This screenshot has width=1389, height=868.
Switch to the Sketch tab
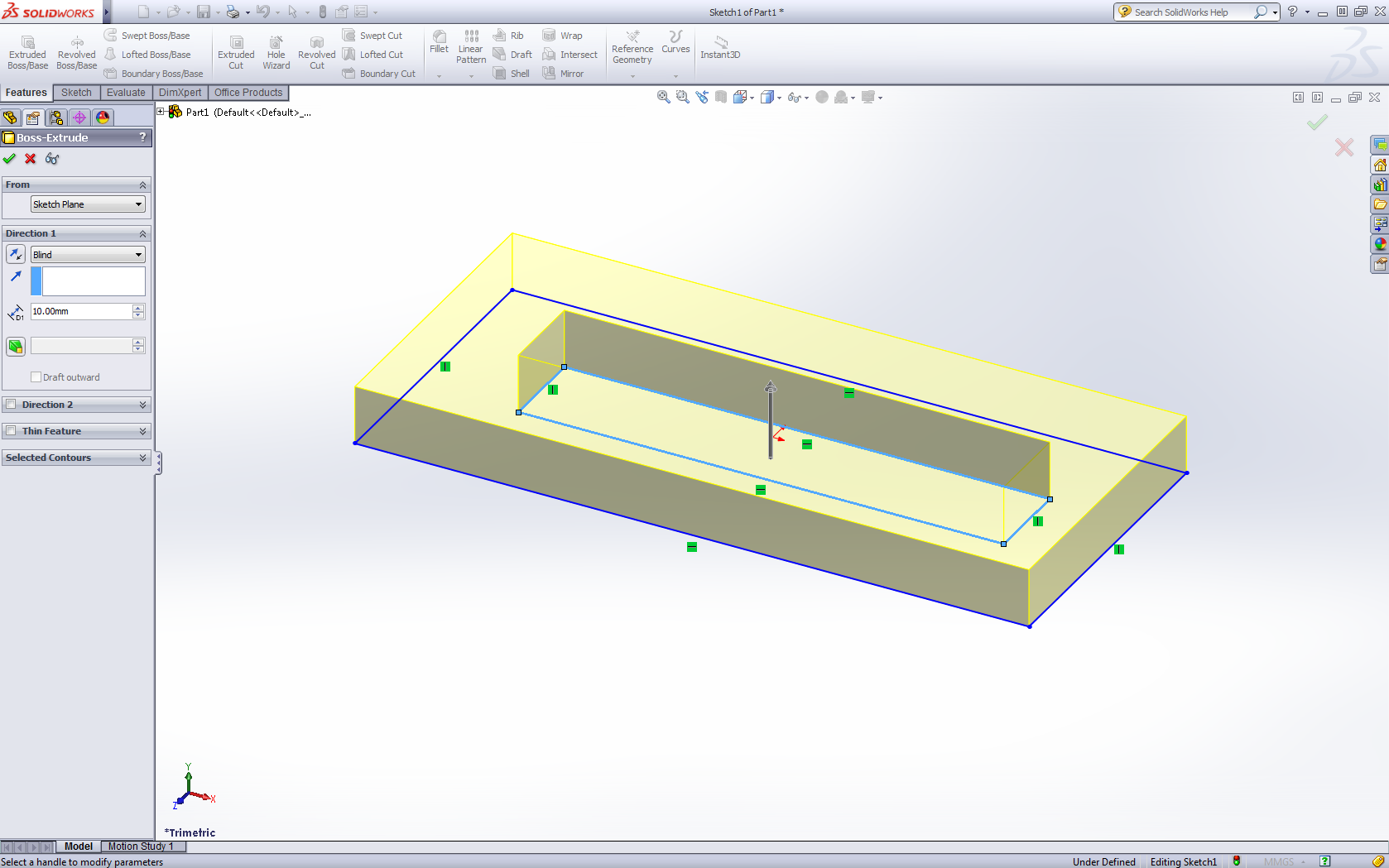click(76, 93)
